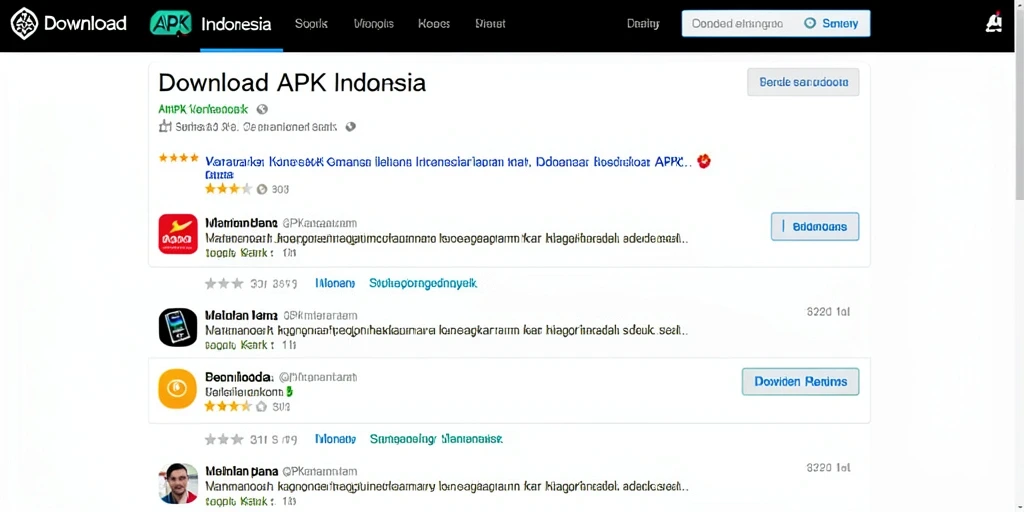
Task: Click the globe icon next to AMPK Konkenoosk
Action: point(262,109)
